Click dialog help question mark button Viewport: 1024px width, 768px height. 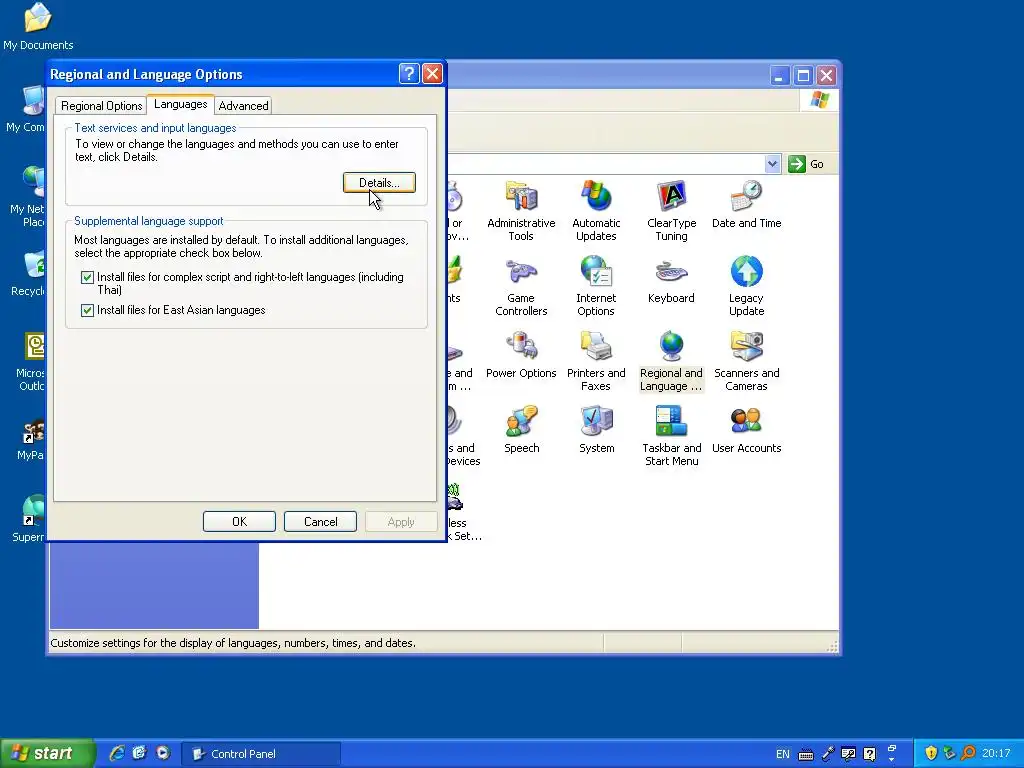pyautogui.click(x=409, y=74)
